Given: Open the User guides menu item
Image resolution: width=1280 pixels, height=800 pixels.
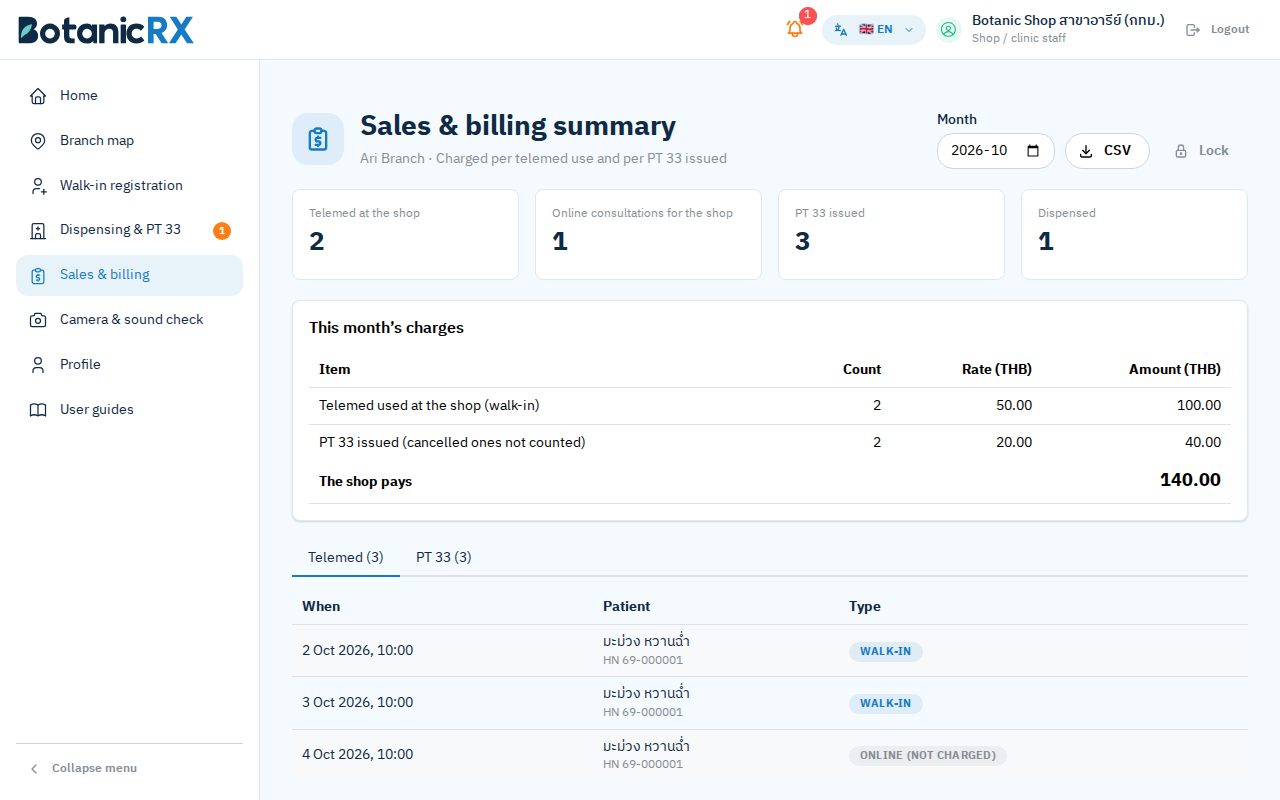Looking at the screenshot, I should [x=129, y=410].
